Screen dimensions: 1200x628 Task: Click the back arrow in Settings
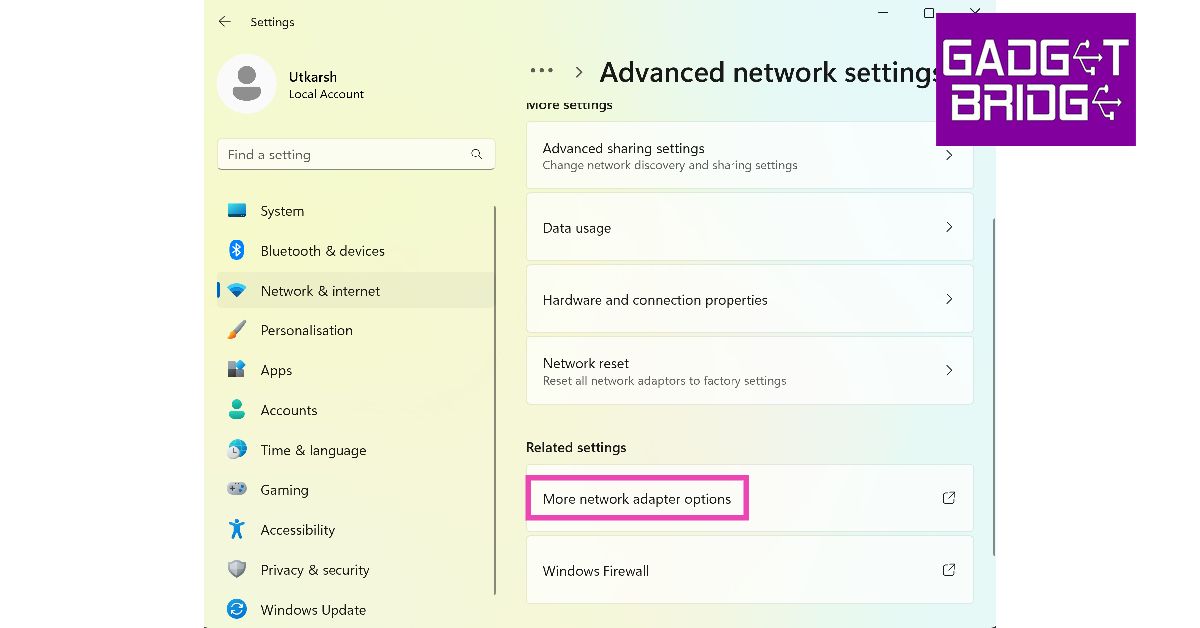tap(225, 21)
